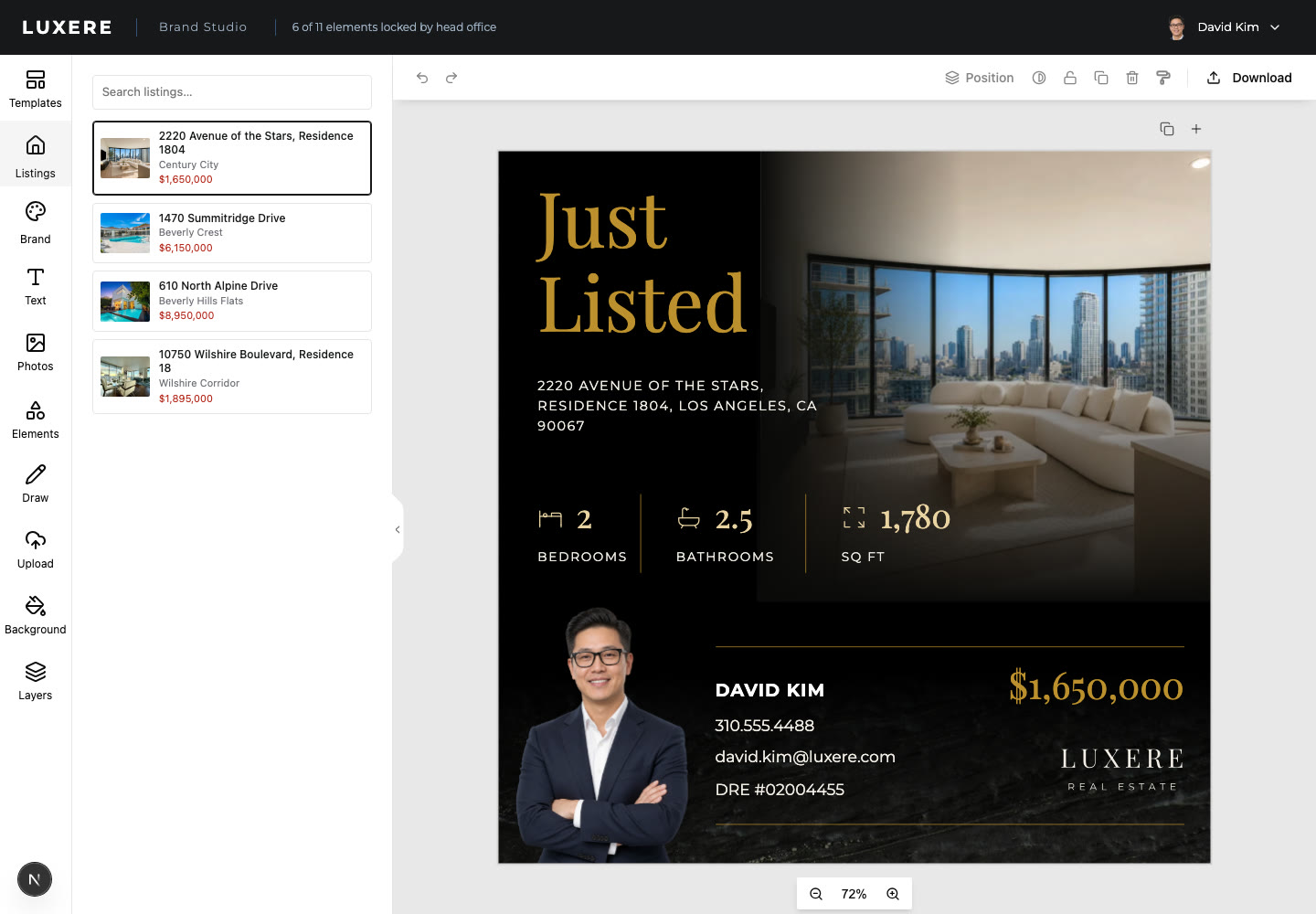Image resolution: width=1316 pixels, height=914 pixels.
Task: Select the Draw tool
Action: pos(36,484)
